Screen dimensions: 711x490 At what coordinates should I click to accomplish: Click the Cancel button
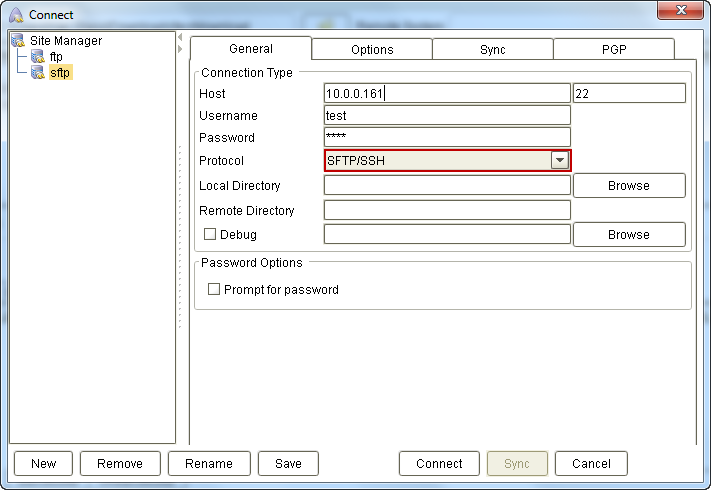pos(591,464)
